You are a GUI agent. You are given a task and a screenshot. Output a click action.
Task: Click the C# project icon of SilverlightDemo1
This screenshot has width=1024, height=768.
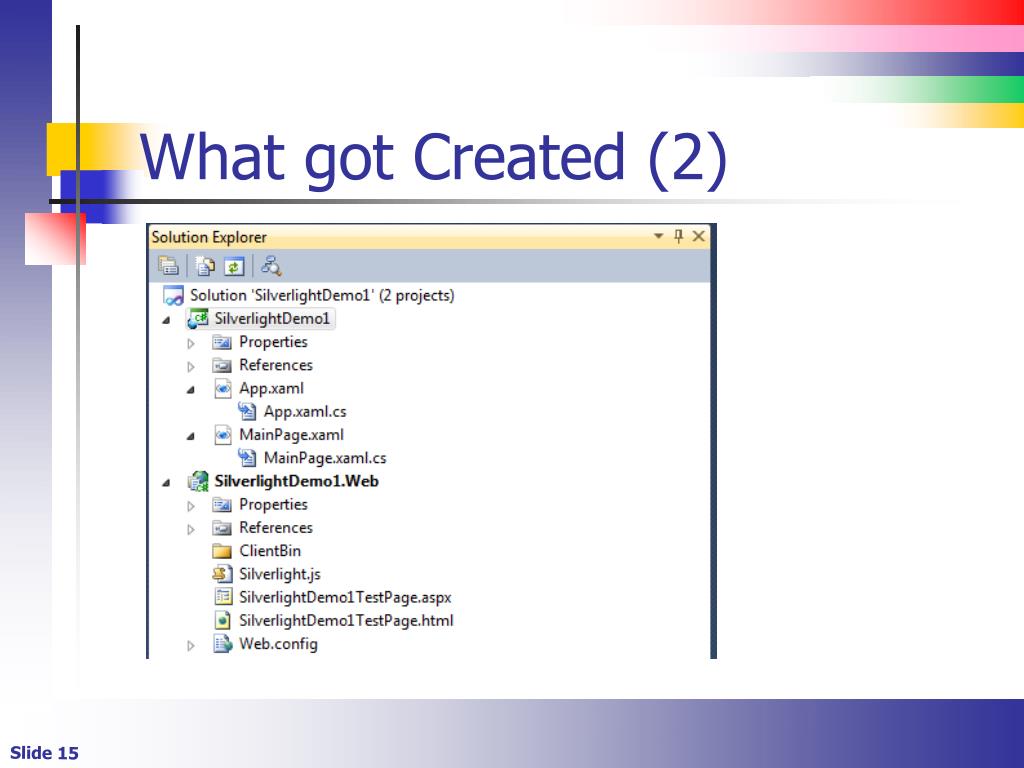coord(197,319)
